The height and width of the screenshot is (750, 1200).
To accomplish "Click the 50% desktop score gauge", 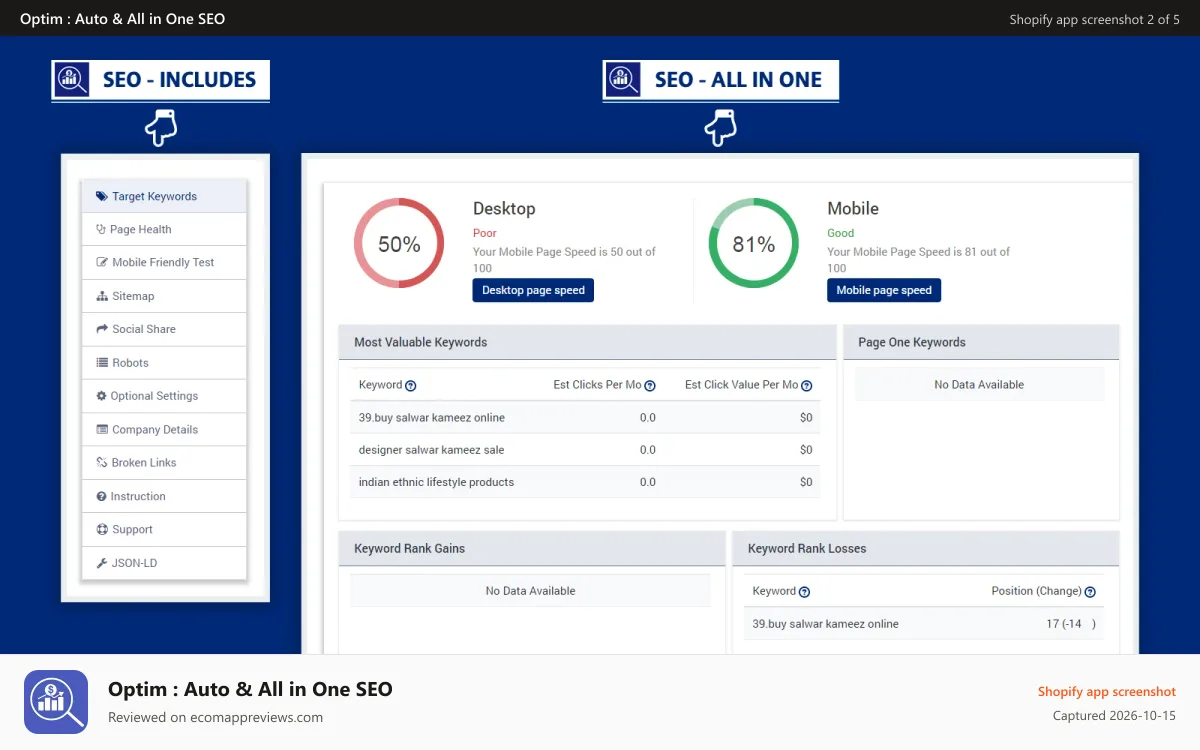I will tap(399, 244).
